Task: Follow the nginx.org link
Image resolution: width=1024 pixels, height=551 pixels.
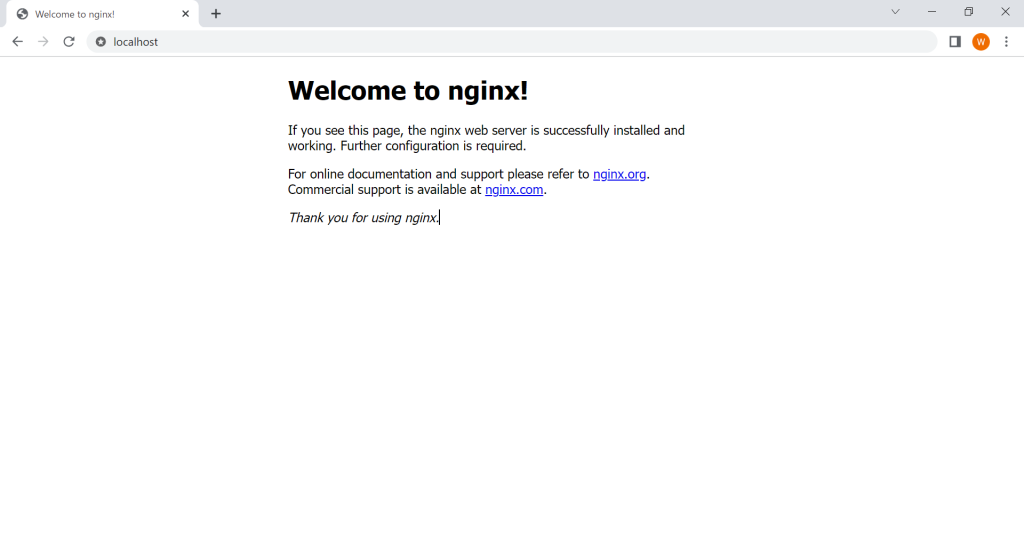Action: 619,174
